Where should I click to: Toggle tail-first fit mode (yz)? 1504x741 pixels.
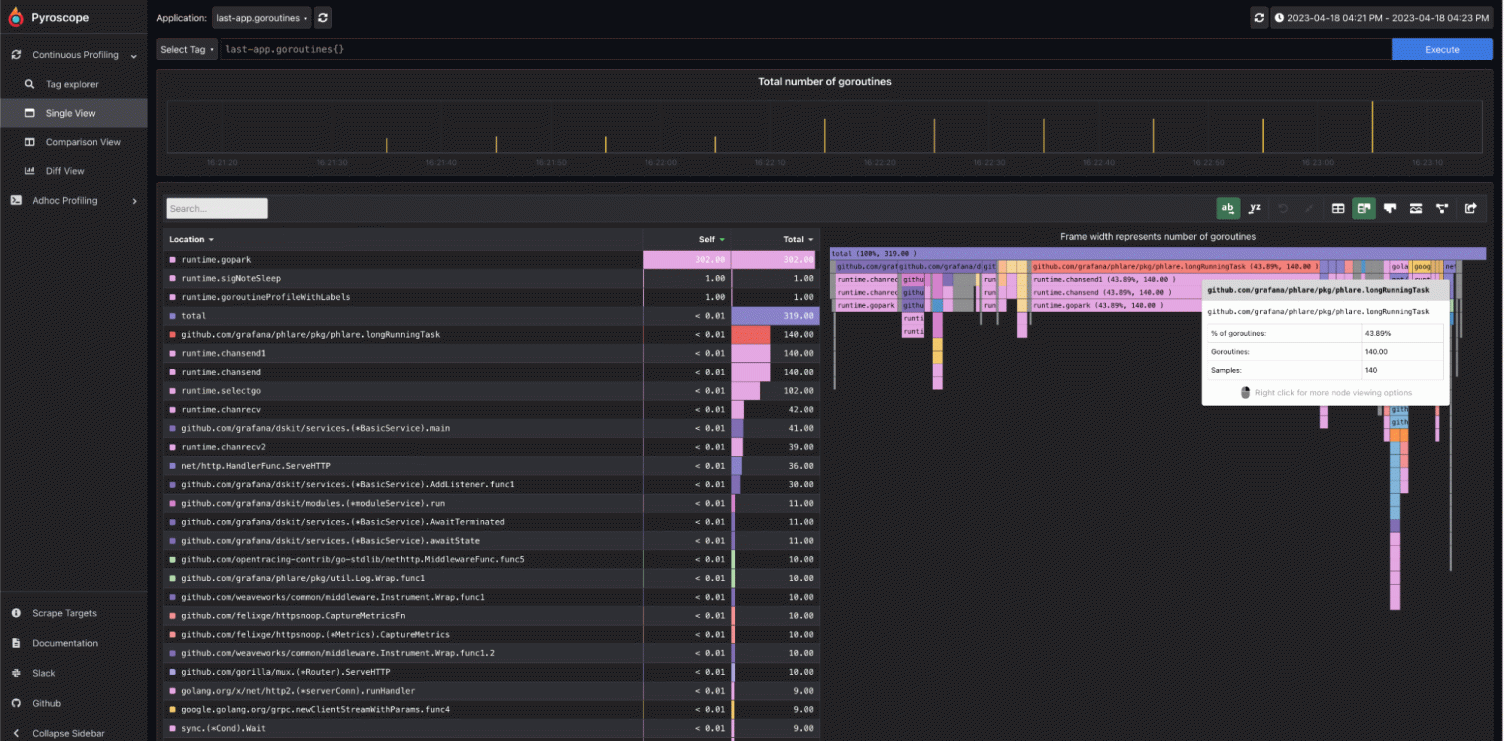point(1255,208)
